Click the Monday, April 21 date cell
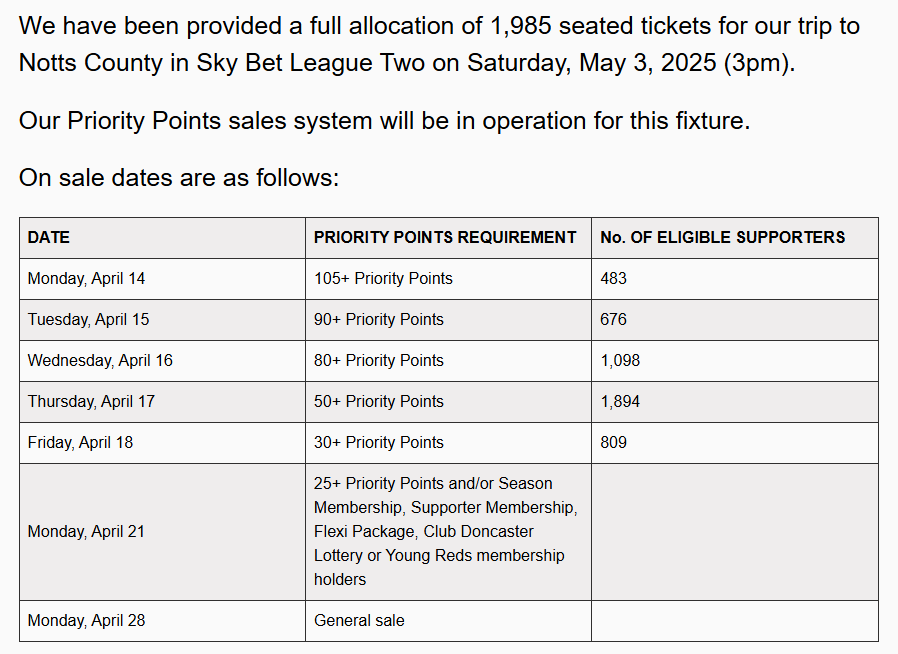 point(163,532)
